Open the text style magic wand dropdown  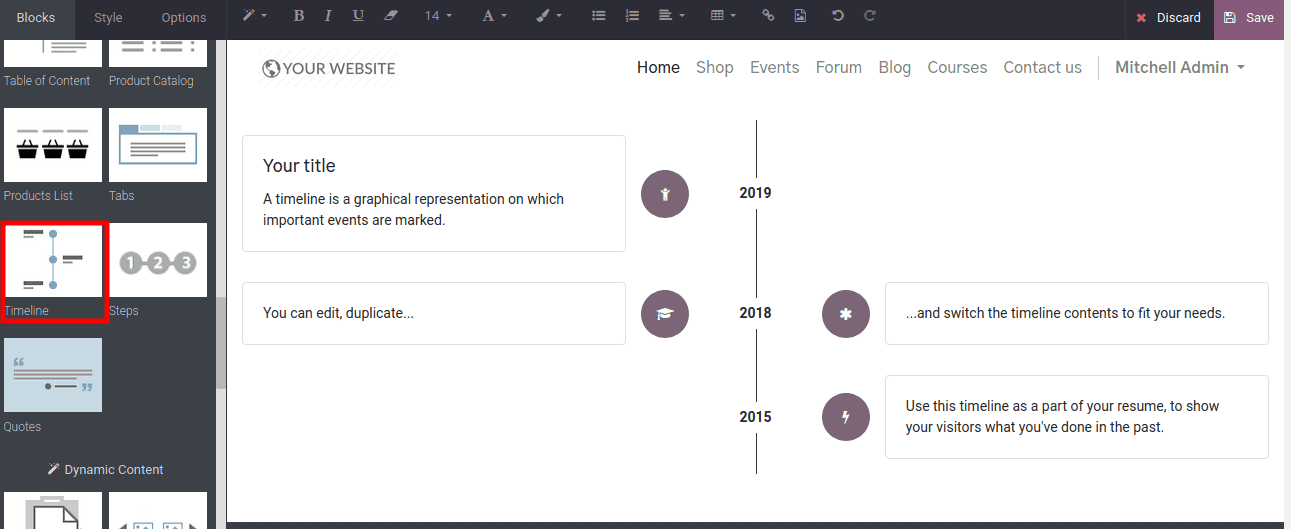tap(254, 16)
